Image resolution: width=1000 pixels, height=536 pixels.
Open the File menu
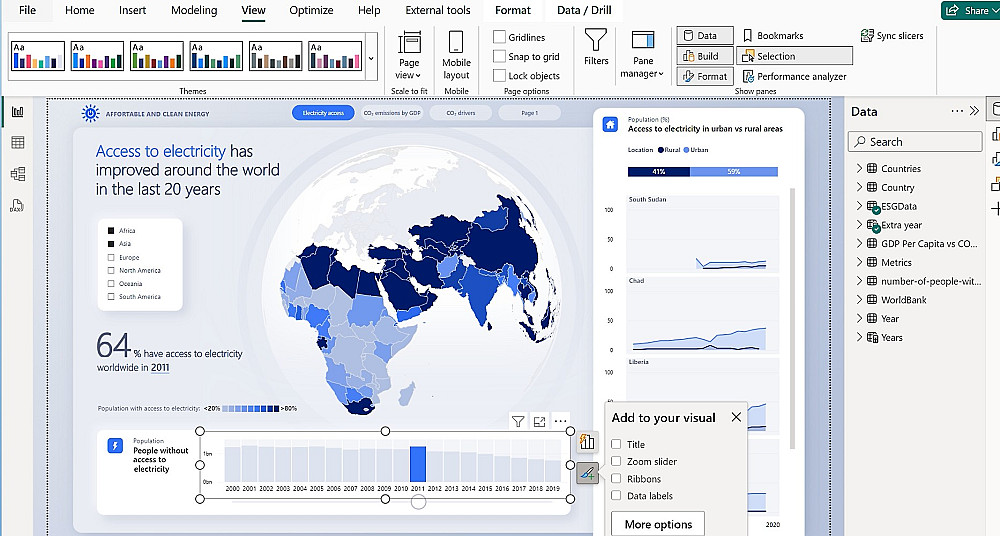[x=27, y=10]
